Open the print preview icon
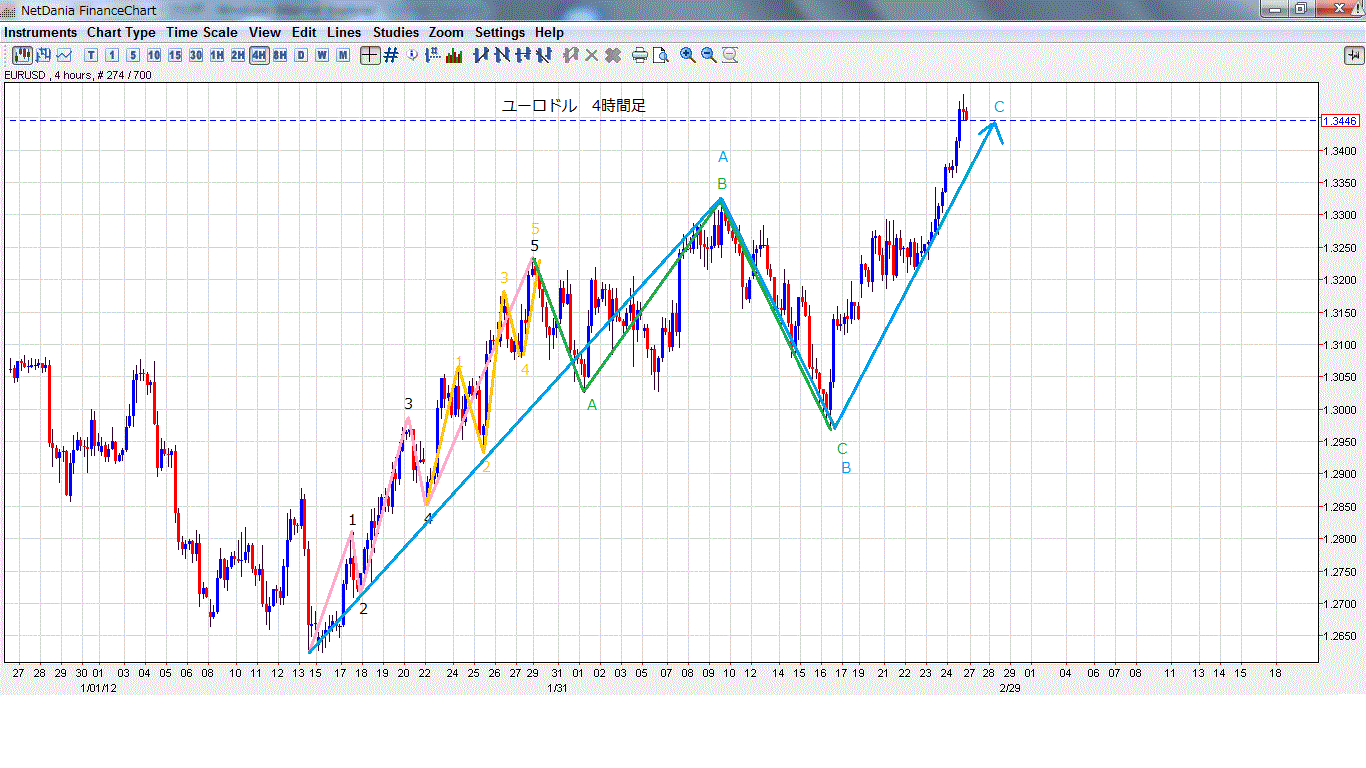This screenshot has height=768, width=1366. click(x=661, y=55)
